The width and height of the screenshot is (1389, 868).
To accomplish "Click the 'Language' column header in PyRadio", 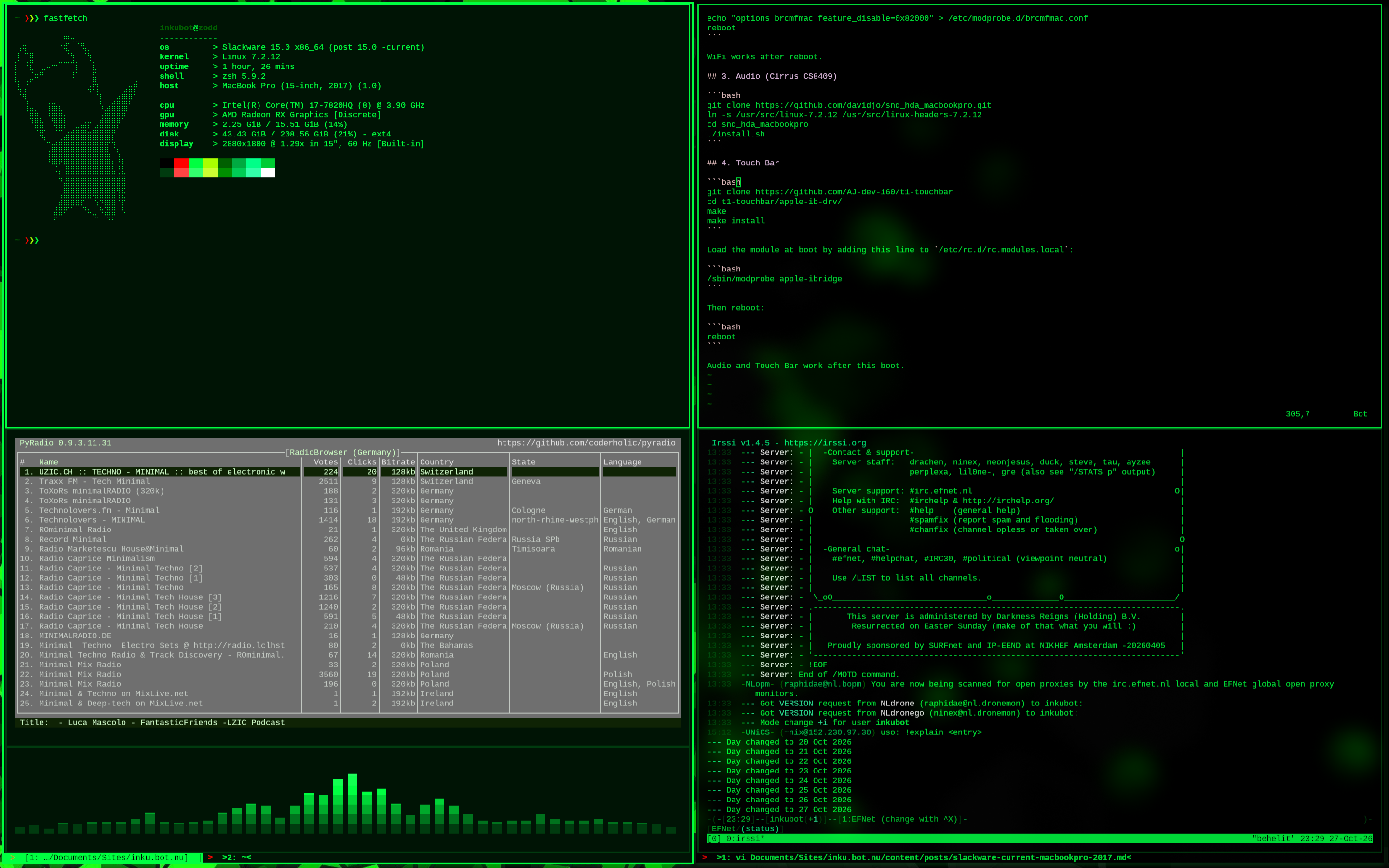I will (x=622, y=462).
